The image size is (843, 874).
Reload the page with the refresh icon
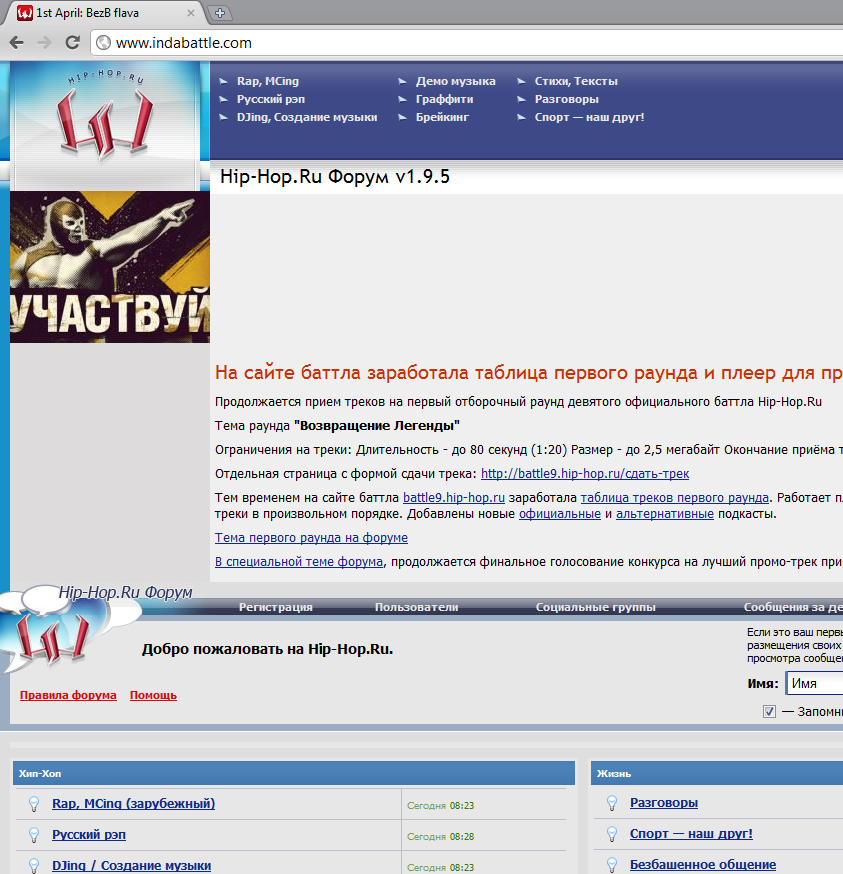pos(72,42)
